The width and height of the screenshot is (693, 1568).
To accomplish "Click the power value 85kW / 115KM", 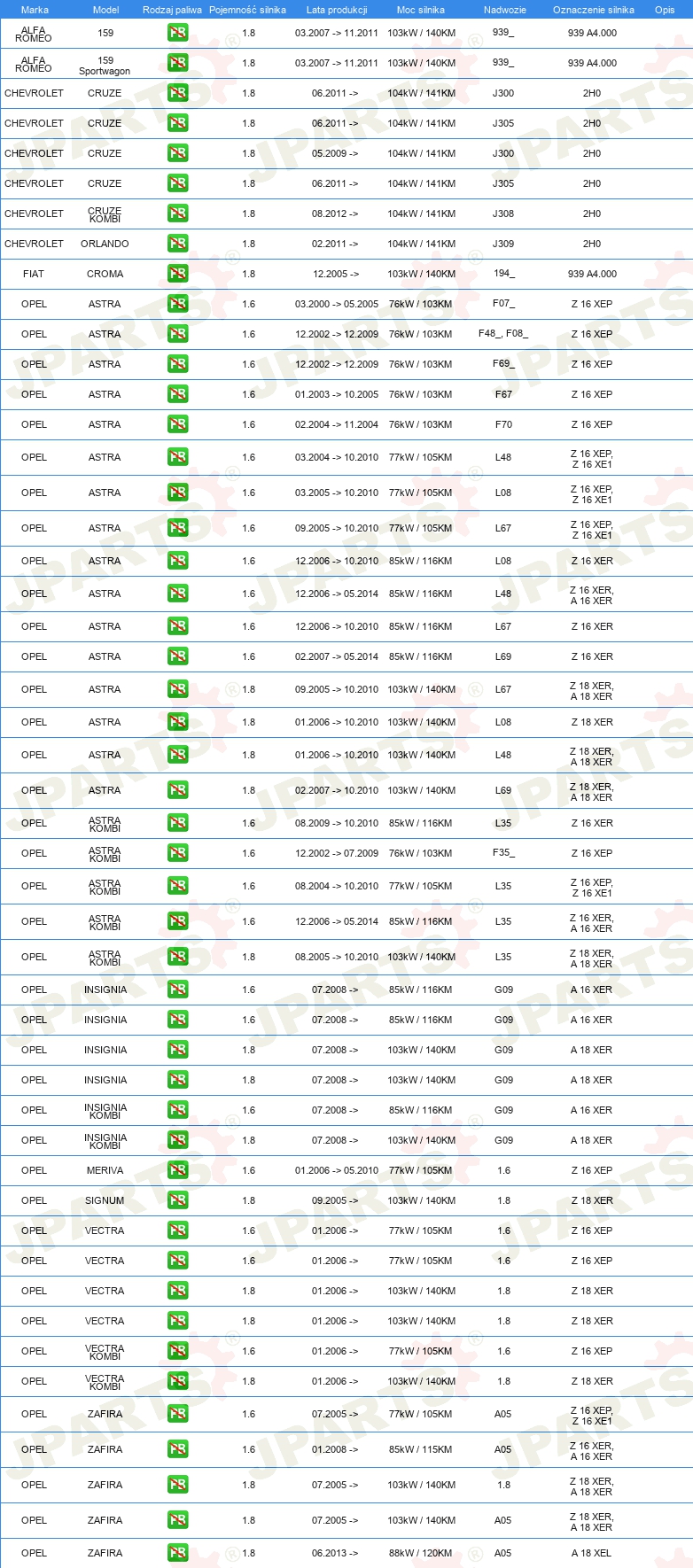I will (x=421, y=1449).
